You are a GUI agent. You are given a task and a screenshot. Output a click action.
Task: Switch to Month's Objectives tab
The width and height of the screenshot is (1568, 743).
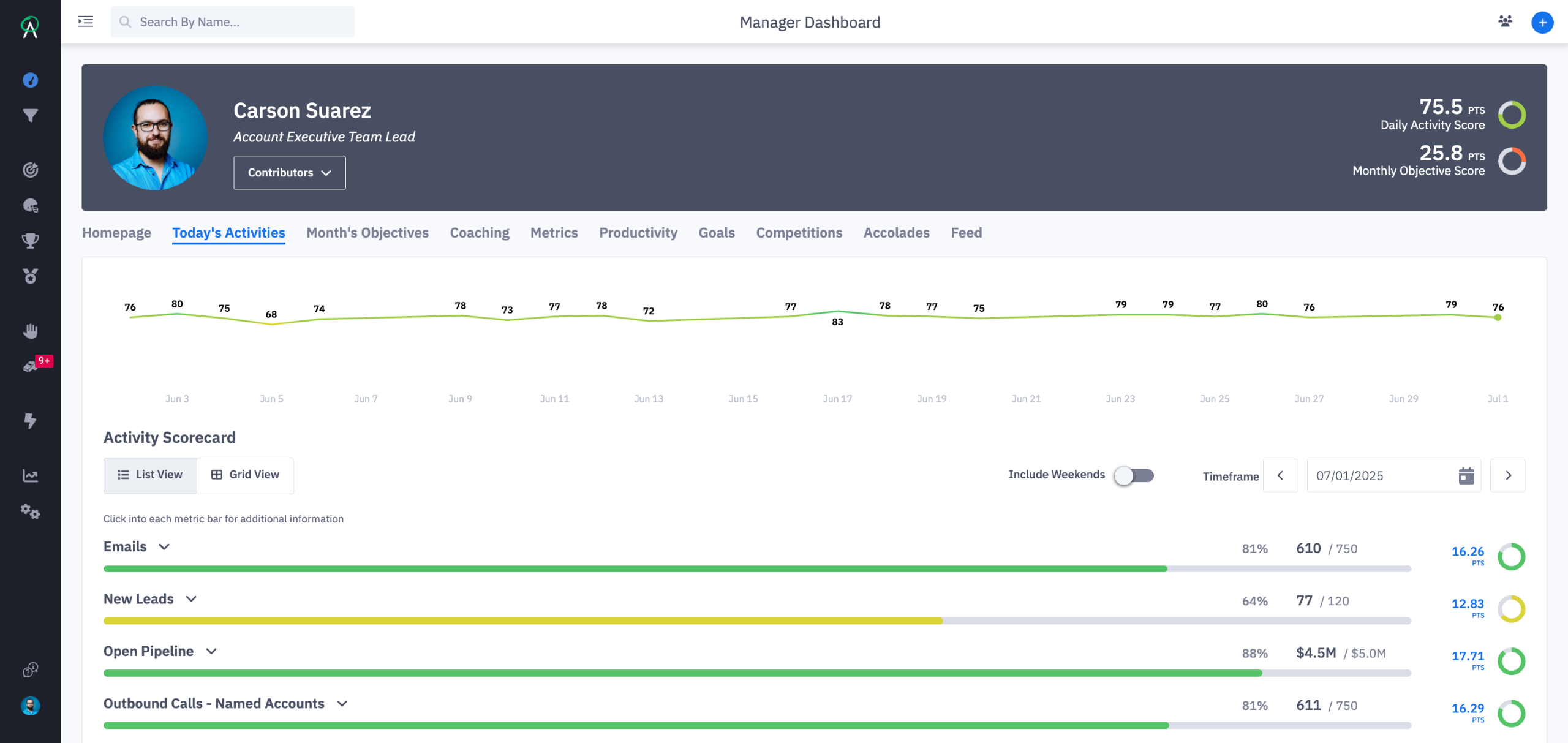[367, 233]
